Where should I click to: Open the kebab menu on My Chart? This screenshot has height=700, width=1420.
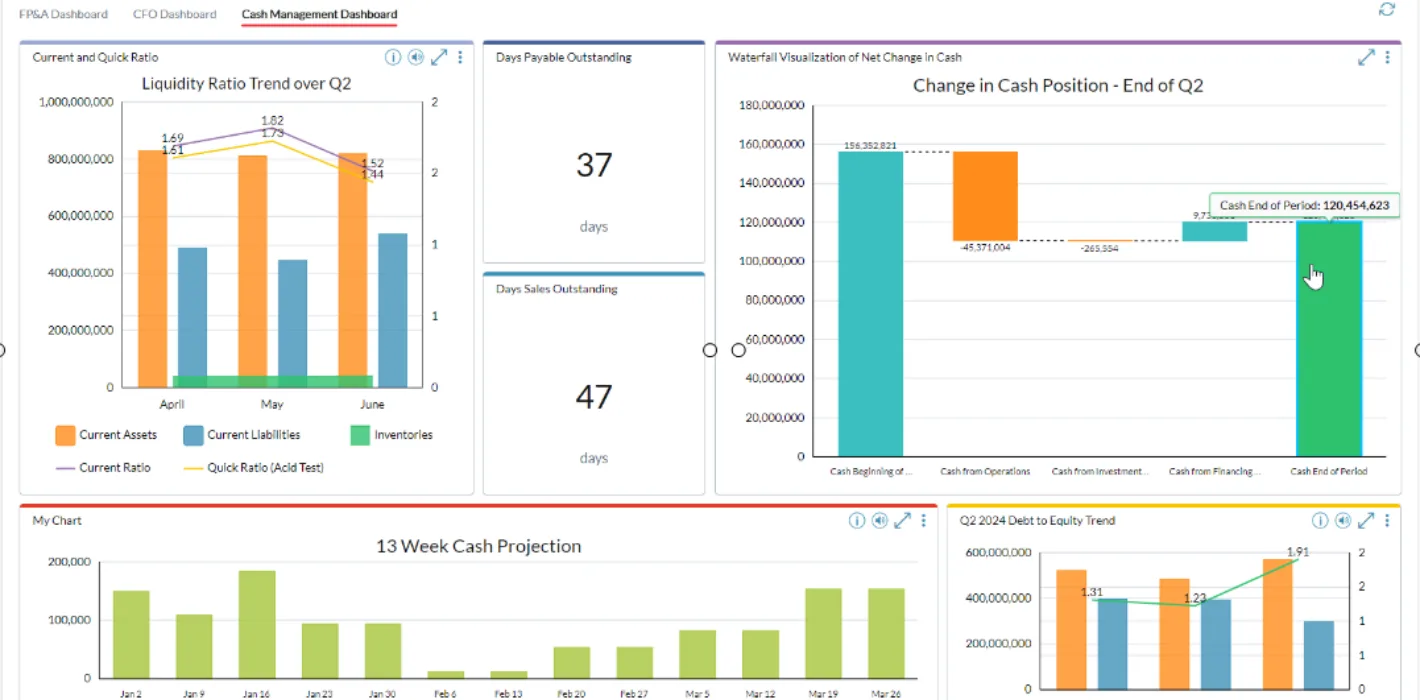[x=923, y=521]
